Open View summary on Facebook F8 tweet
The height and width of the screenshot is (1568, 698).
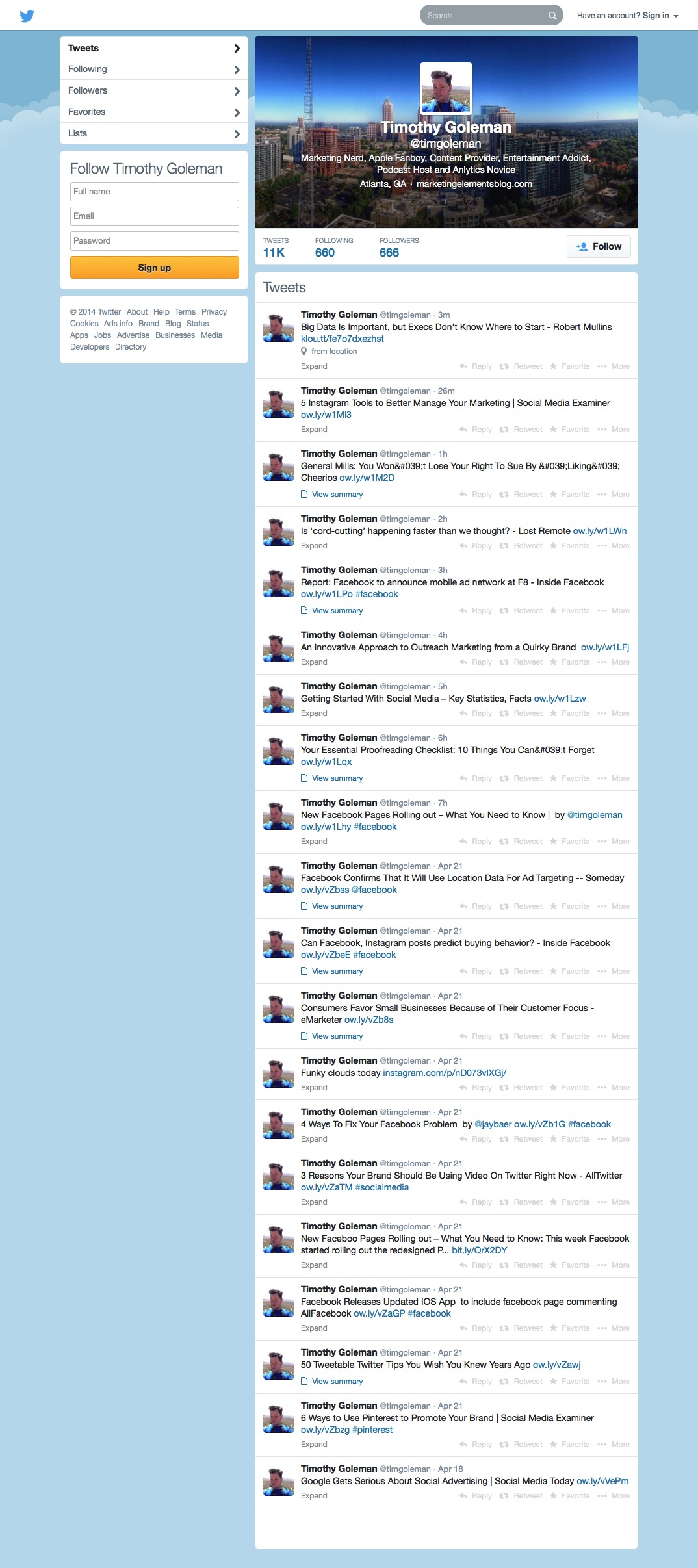point(331,611)
